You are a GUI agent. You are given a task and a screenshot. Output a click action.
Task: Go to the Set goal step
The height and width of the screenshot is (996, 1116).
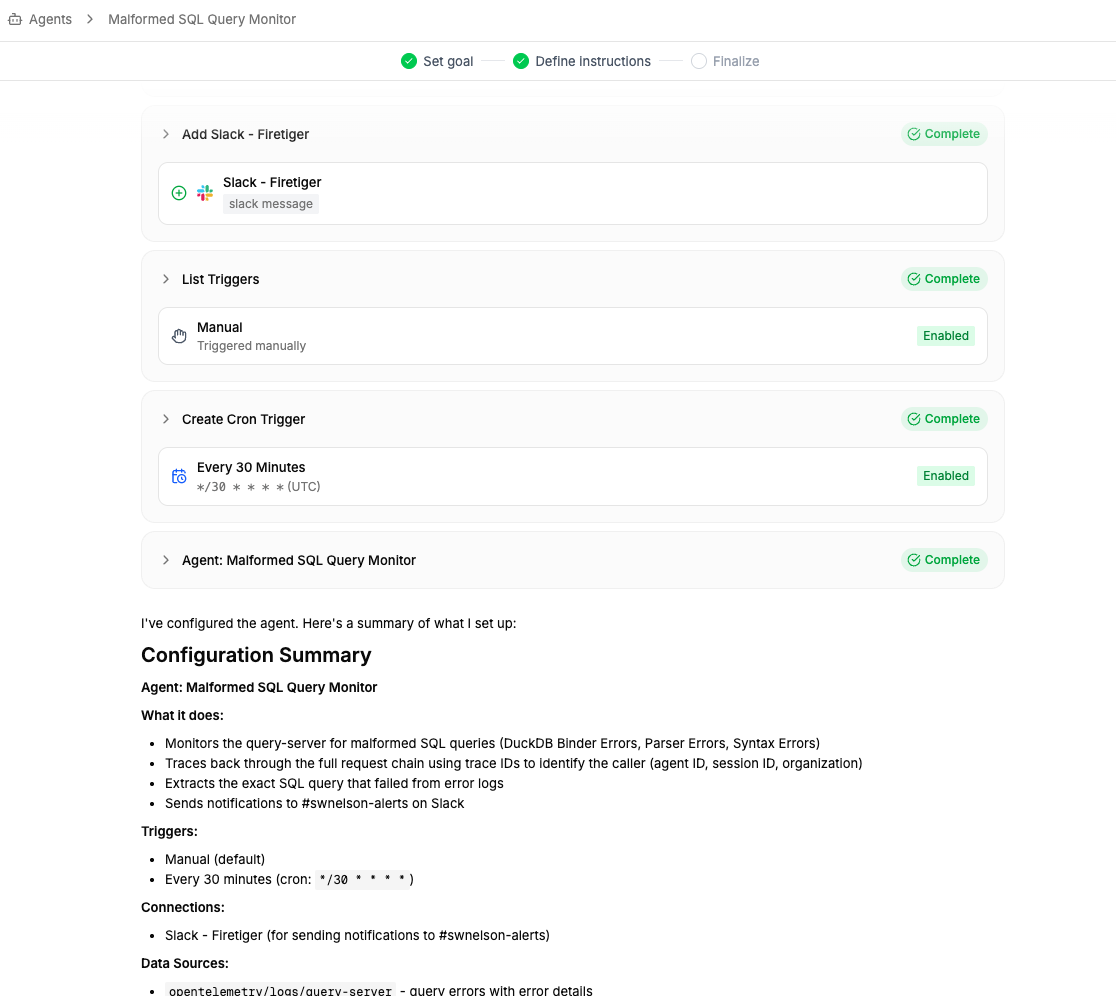tap(447, 61)
